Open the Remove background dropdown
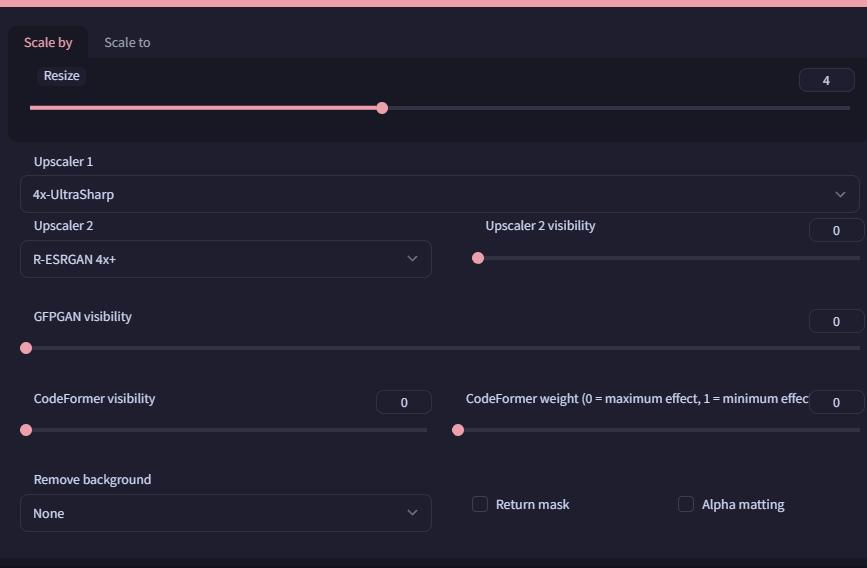This screenshot has height=568, width=867. click(x=215, y=513)
